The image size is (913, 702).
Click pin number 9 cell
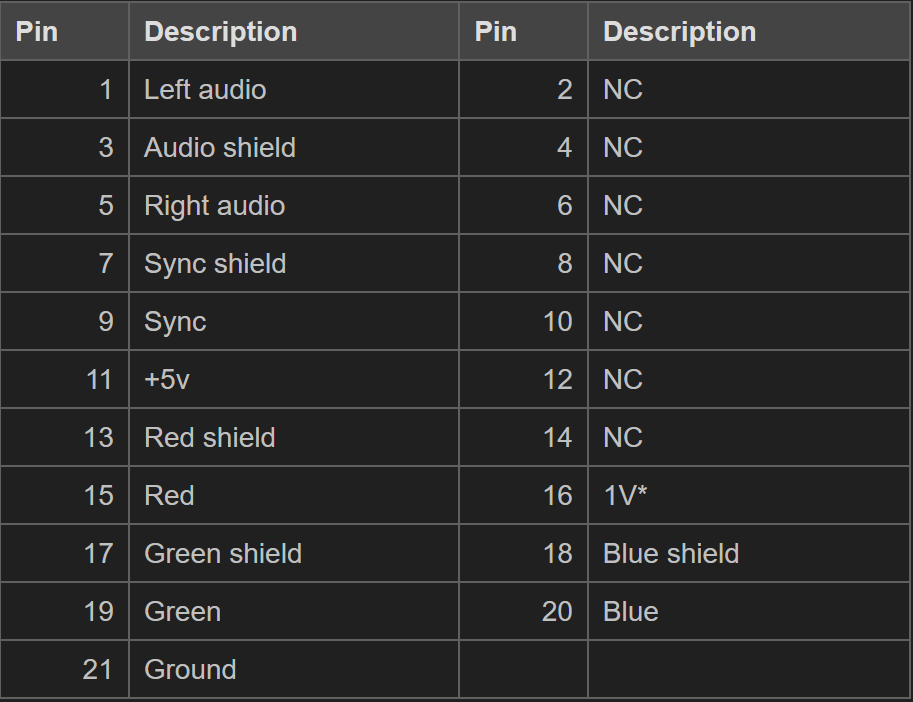(105, 322)
